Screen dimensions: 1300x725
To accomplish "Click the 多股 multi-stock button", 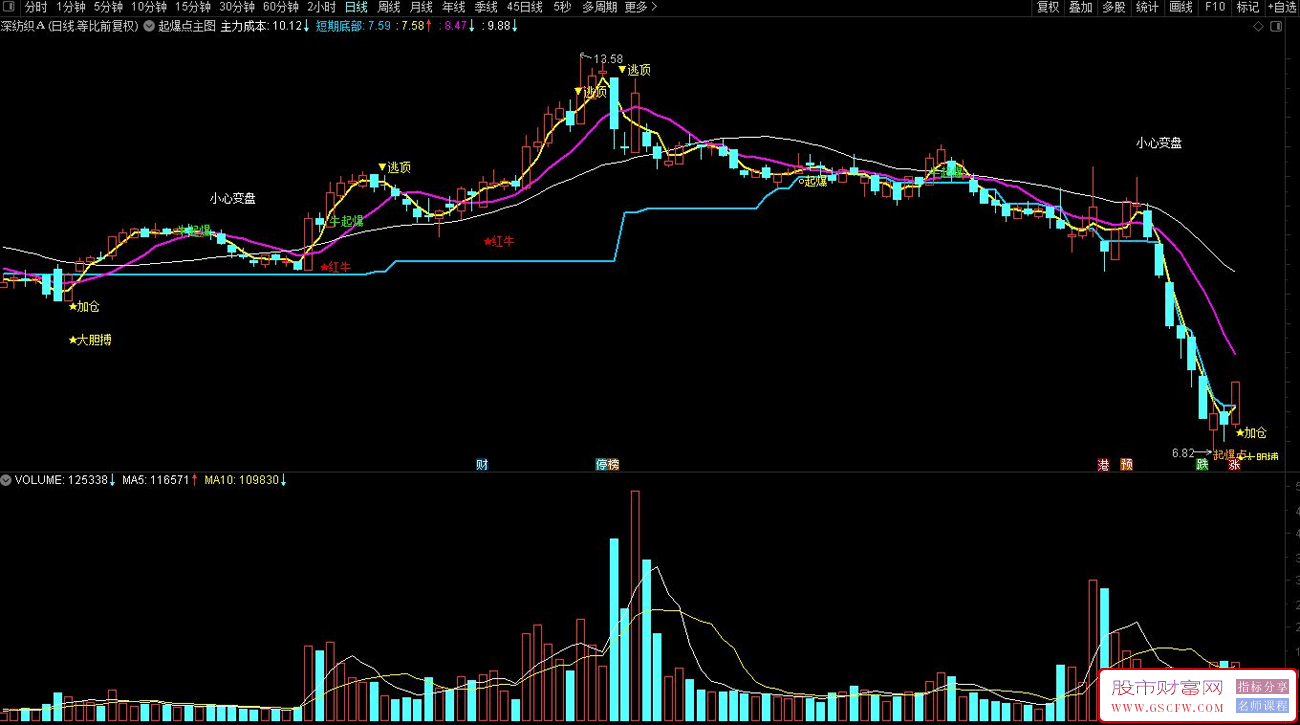I will pos(1113,7).
